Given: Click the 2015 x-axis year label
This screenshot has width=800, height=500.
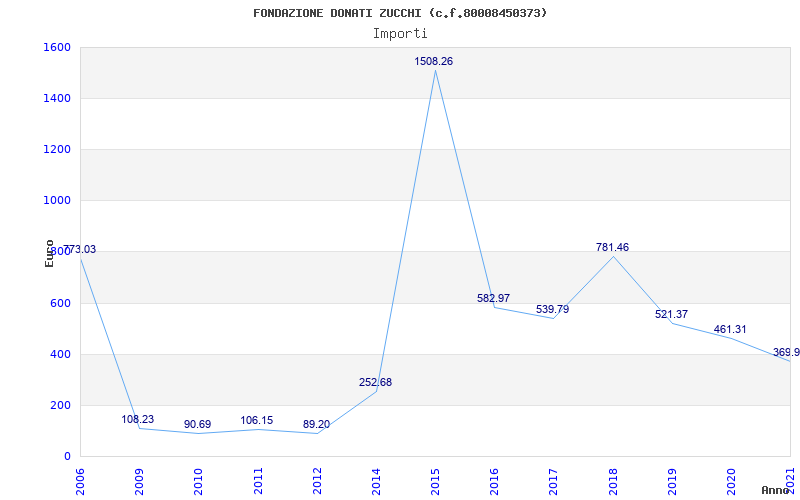Looking at the screenshot, I should [436, 481].
